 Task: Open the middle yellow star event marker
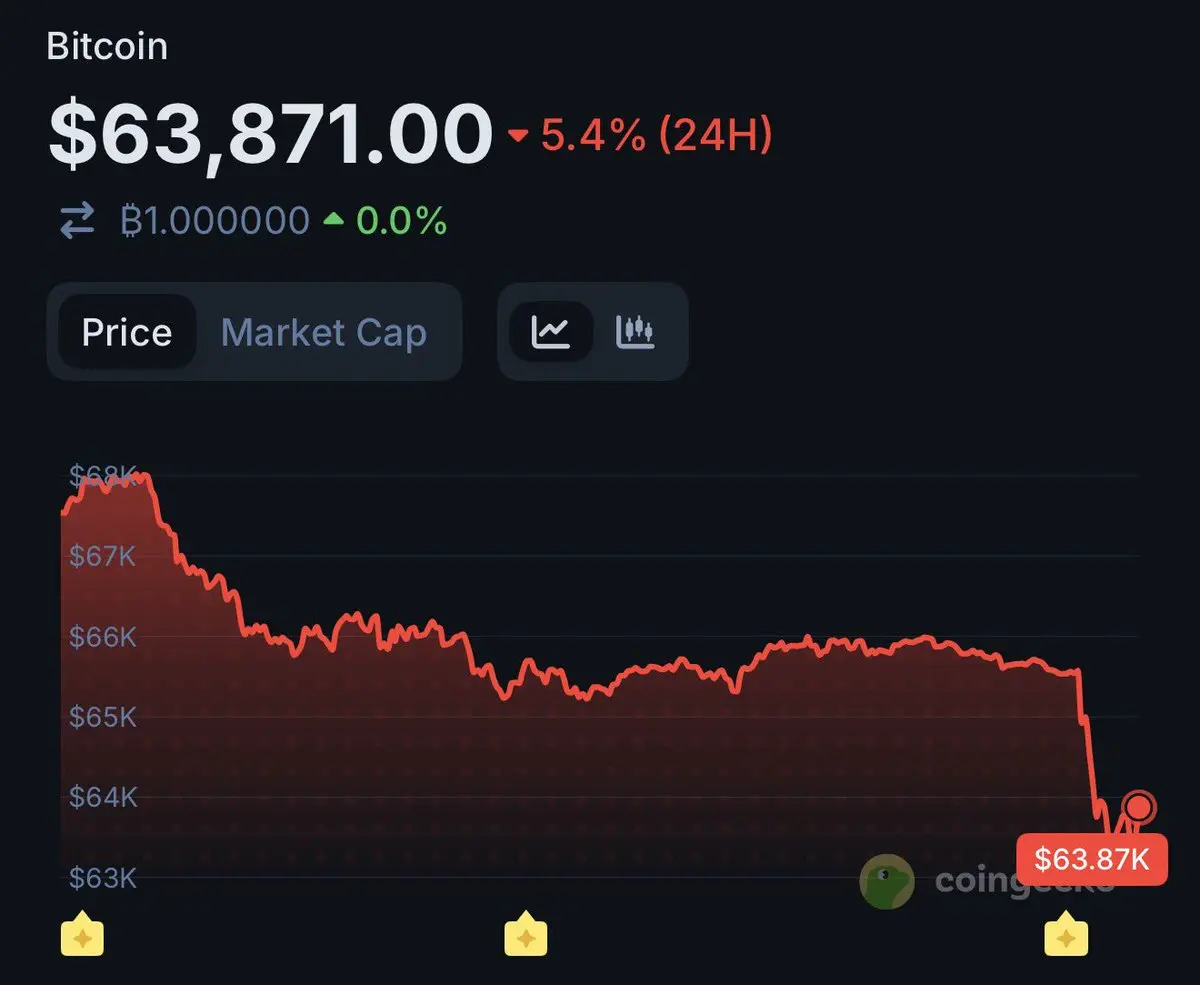(x=525, y=937)
